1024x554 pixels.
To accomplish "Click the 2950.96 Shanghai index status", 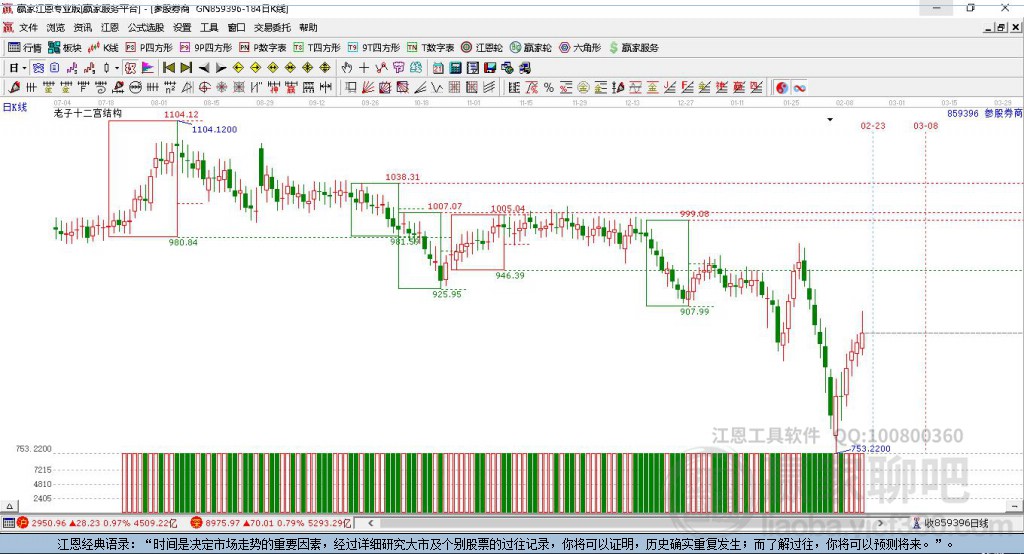I will click(x=97, y=523).
